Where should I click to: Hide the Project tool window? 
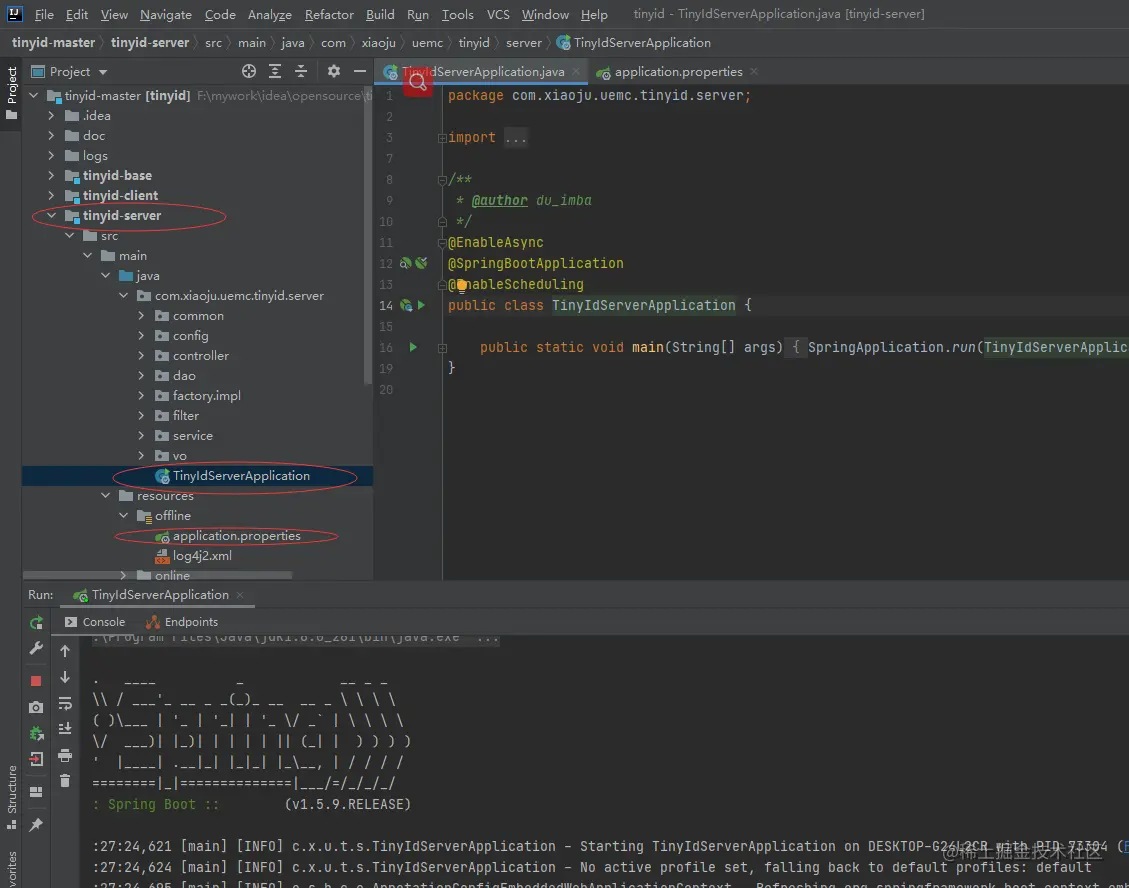coord(360,71)
